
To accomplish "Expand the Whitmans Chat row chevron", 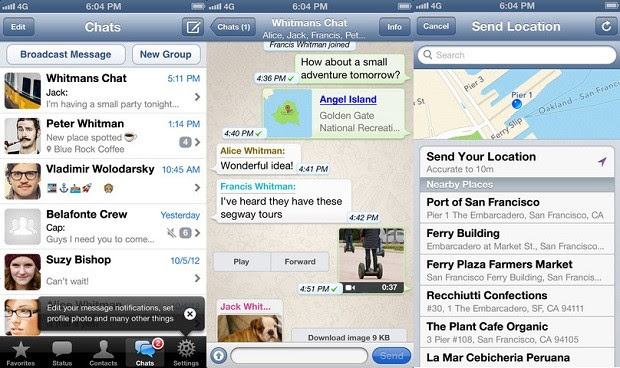I will pos(197,97).
